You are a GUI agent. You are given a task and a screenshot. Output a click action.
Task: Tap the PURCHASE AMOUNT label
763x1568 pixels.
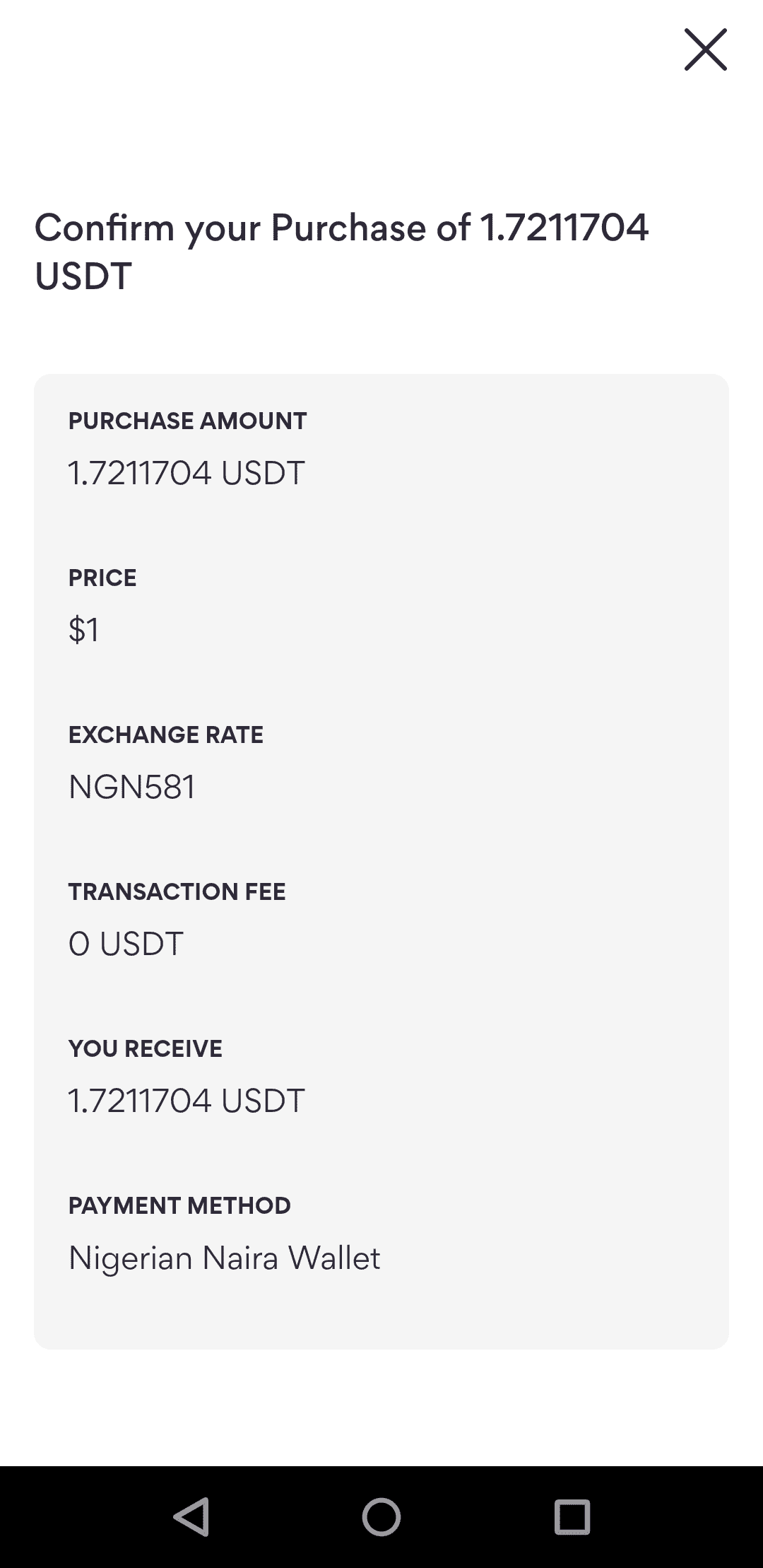coord(187,421)
